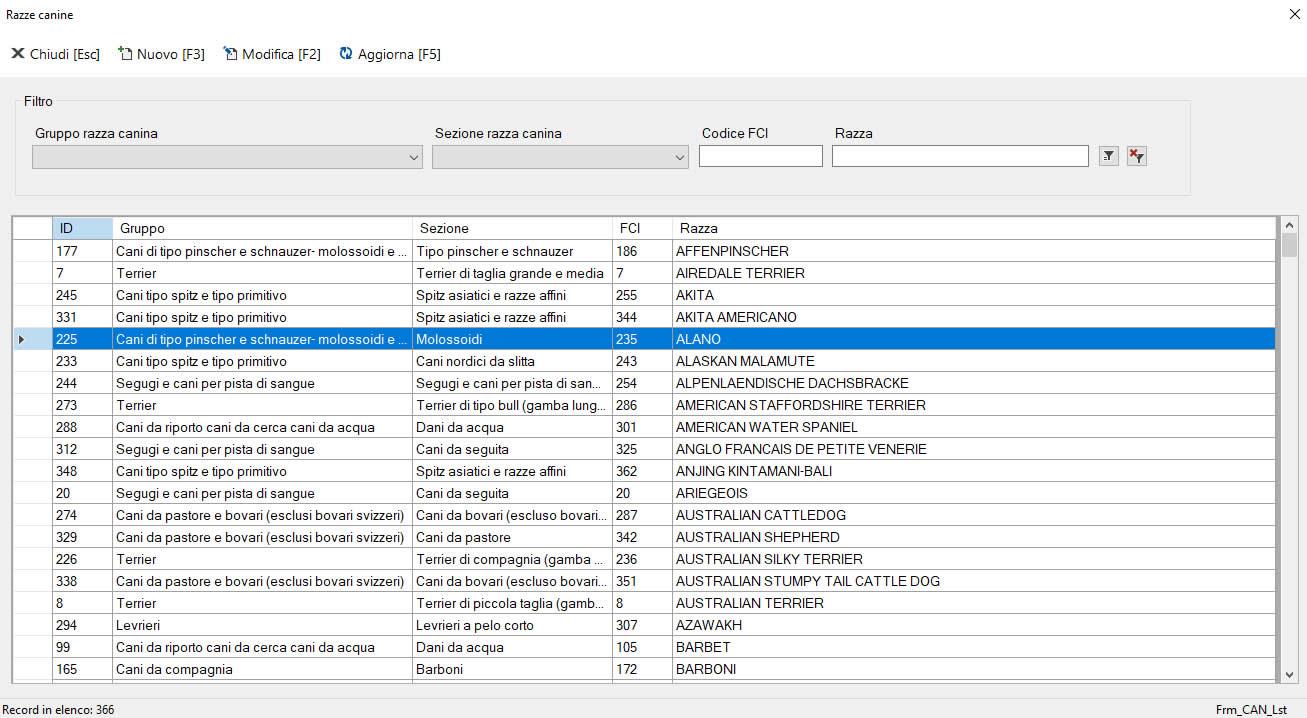
Task: Click the scrollbar up arrow
Action: [1288, 225]
